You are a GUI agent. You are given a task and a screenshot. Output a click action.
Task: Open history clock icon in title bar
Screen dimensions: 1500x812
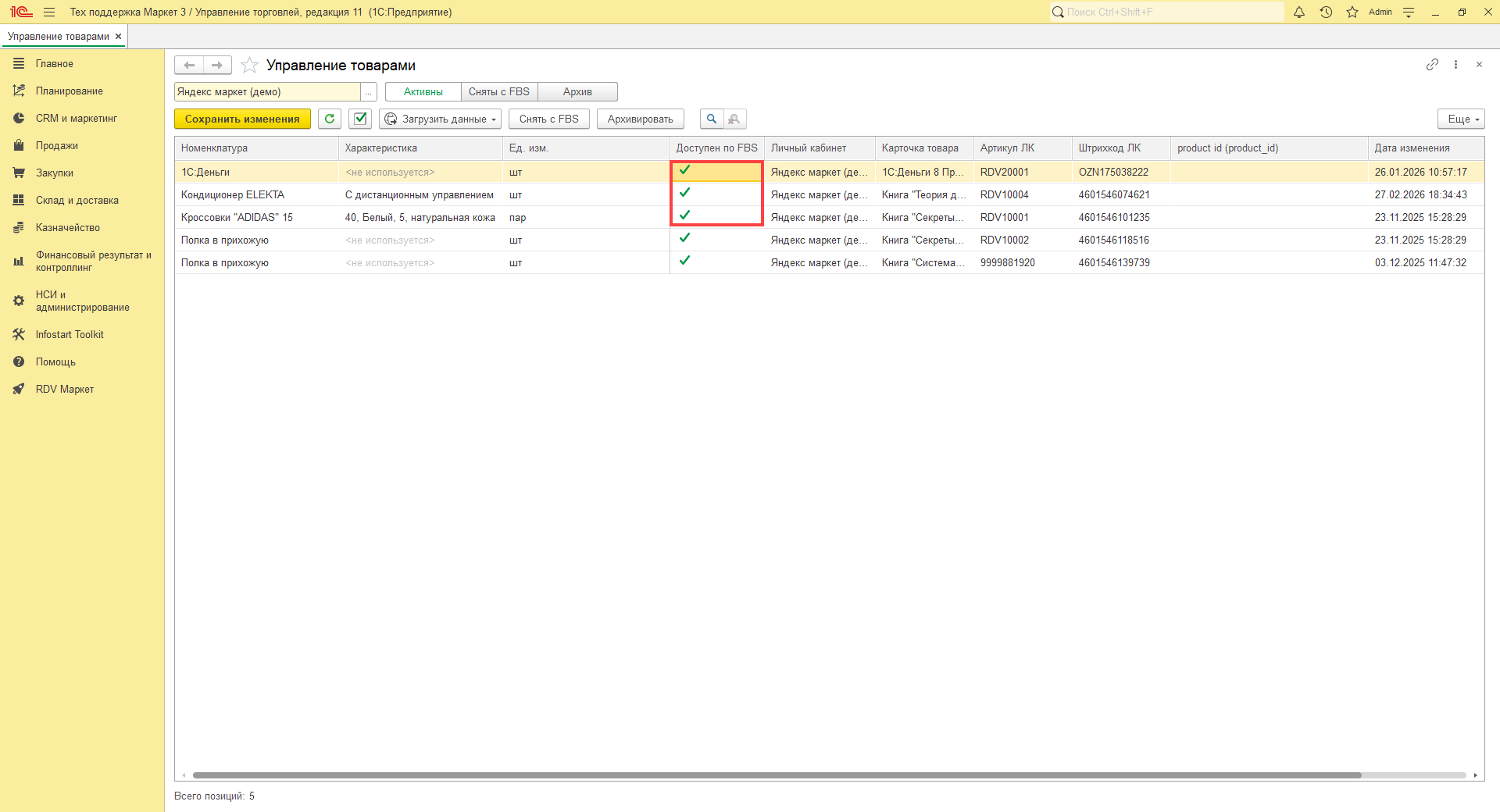1326,12
